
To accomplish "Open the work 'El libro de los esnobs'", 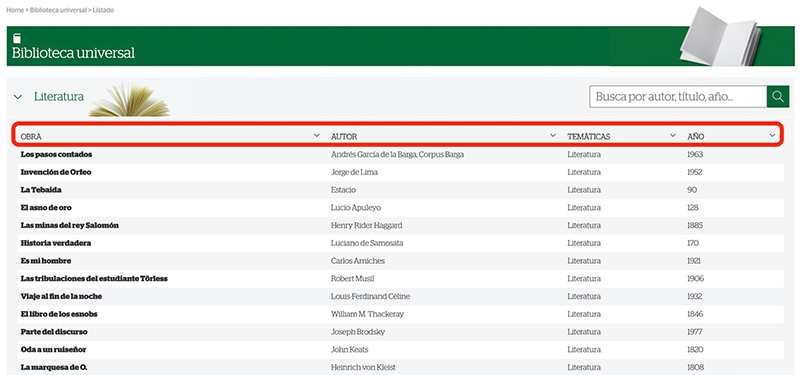I will (59, 314).
